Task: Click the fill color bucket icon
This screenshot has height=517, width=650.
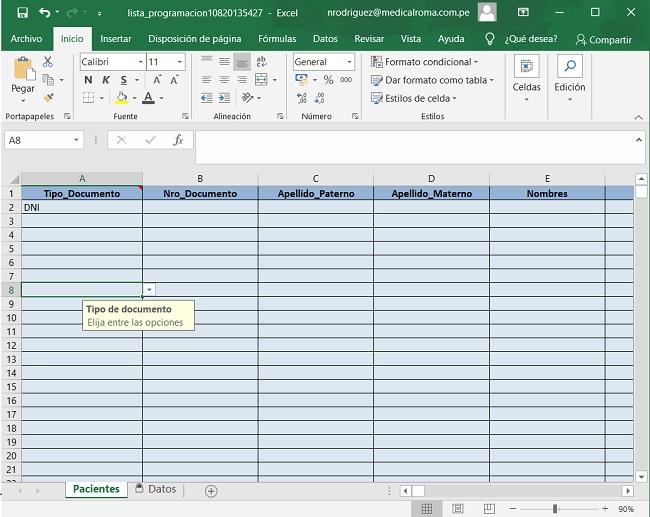Action: click(121, 98)
